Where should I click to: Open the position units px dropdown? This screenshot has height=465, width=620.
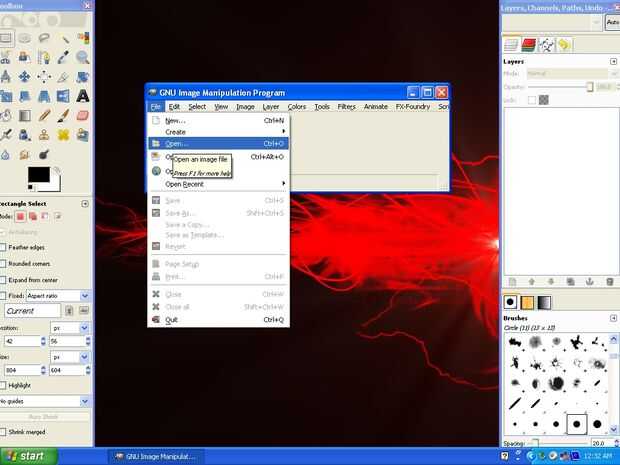tap(70, 328)
